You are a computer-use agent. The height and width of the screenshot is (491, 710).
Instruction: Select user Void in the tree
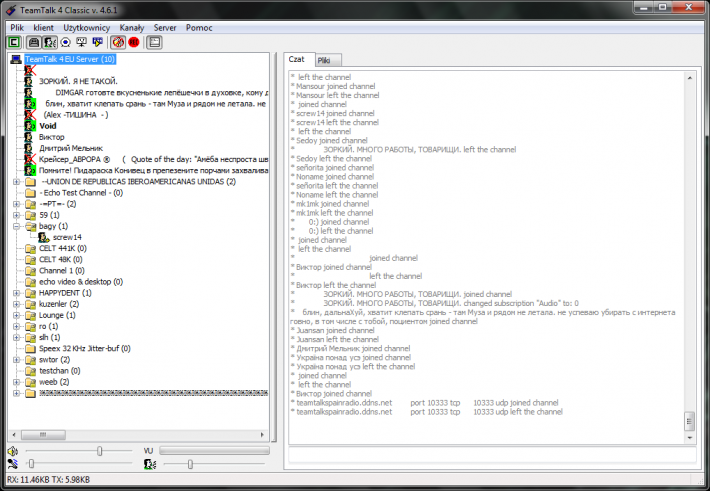coord(48,126)
